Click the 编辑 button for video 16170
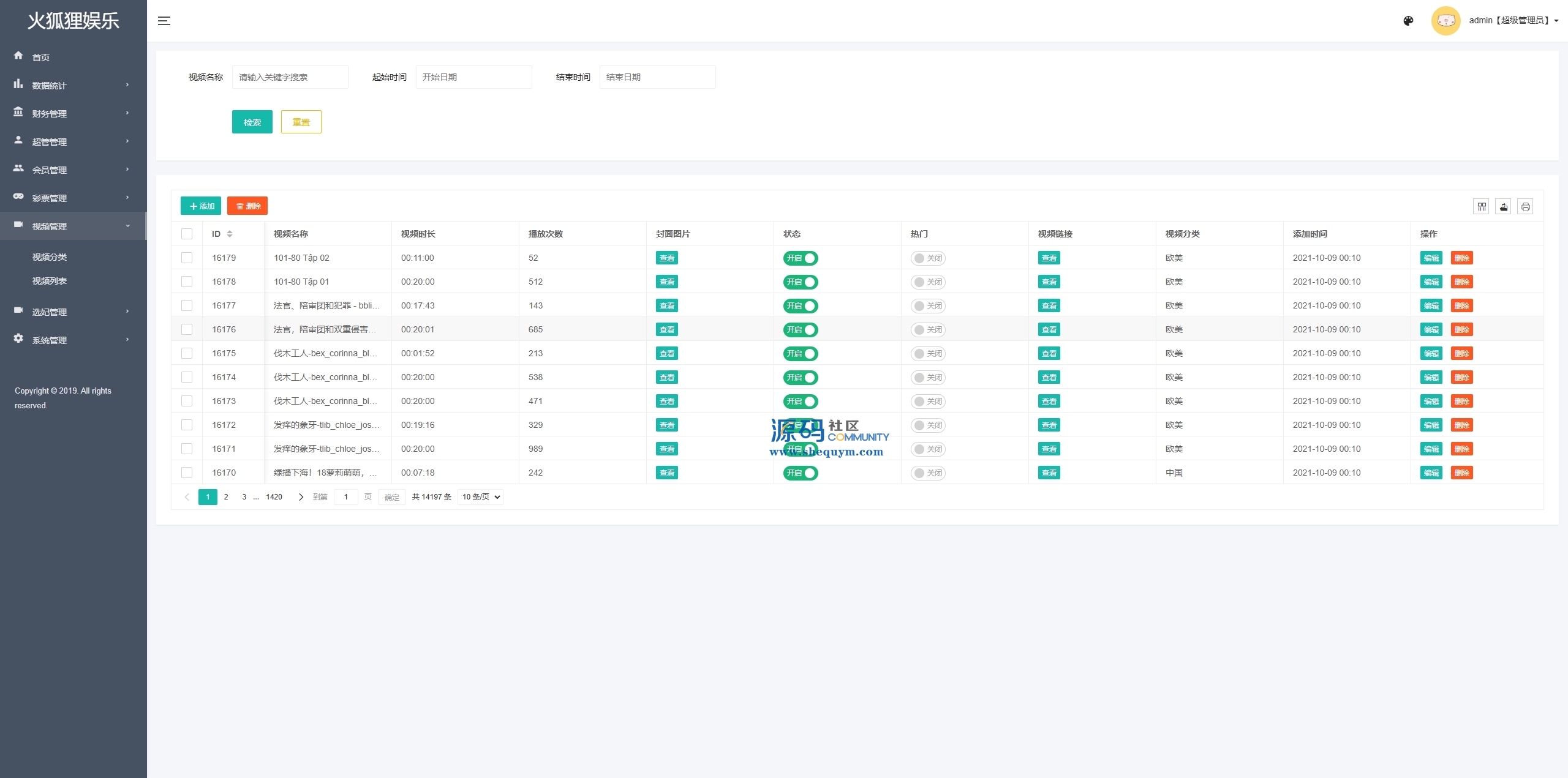This screenshot has height=778, width=1568. (1431, 473)
